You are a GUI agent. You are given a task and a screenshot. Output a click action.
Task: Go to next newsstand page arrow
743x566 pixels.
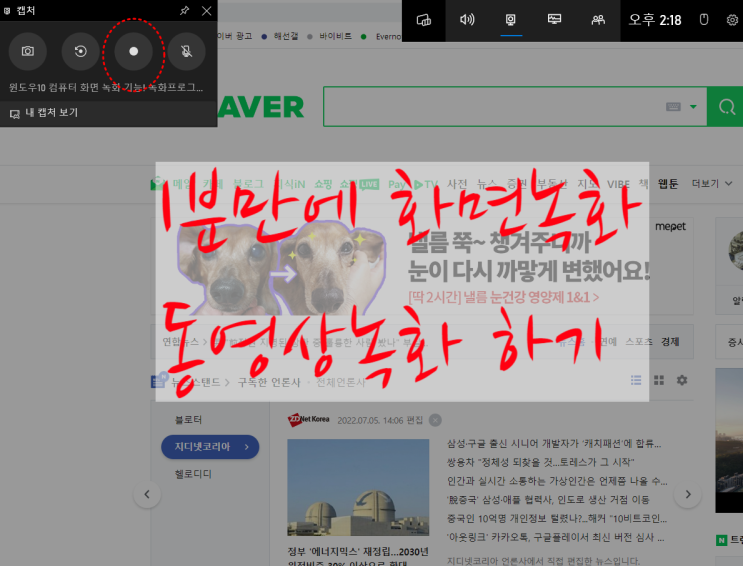click(x=688, y=494)
